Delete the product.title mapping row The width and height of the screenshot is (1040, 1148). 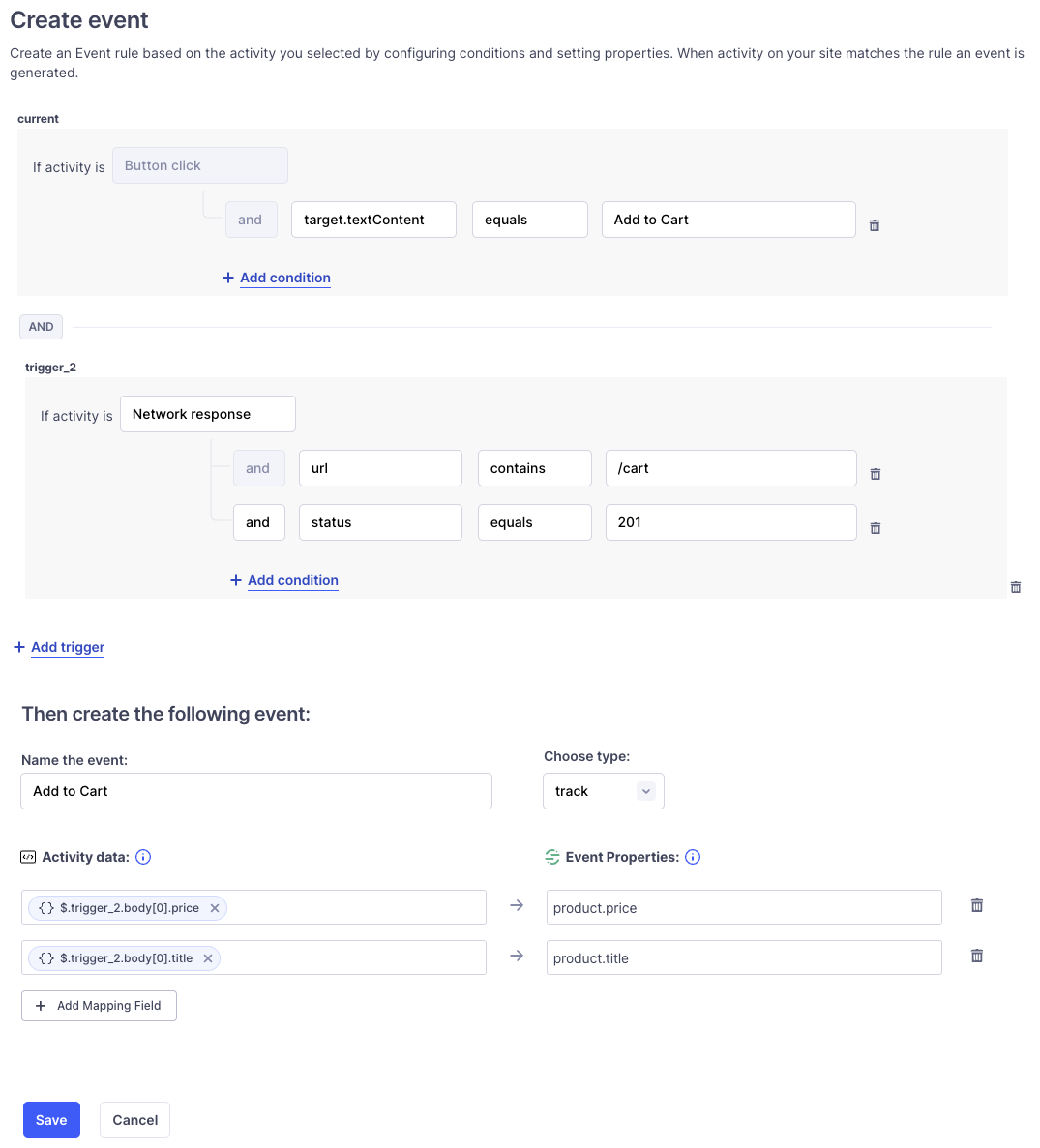(x=976, y=956)
